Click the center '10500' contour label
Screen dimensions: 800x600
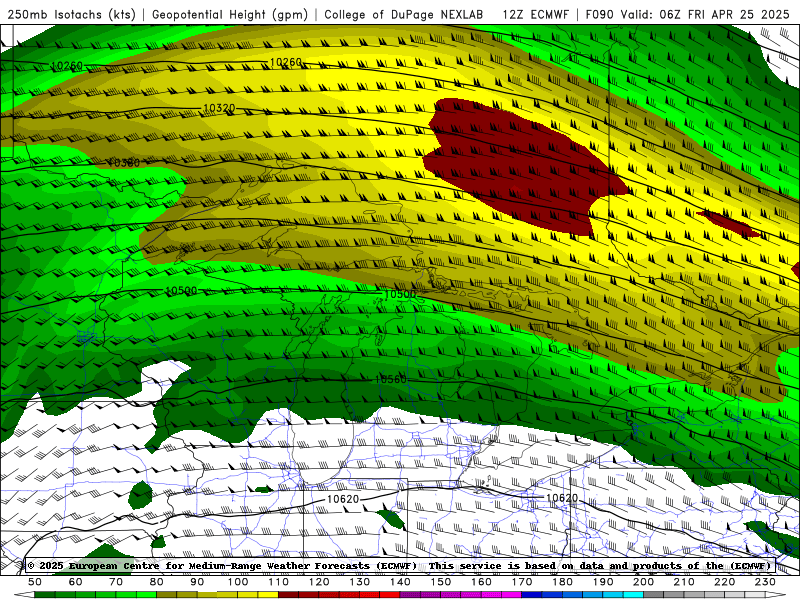point(399,294)
